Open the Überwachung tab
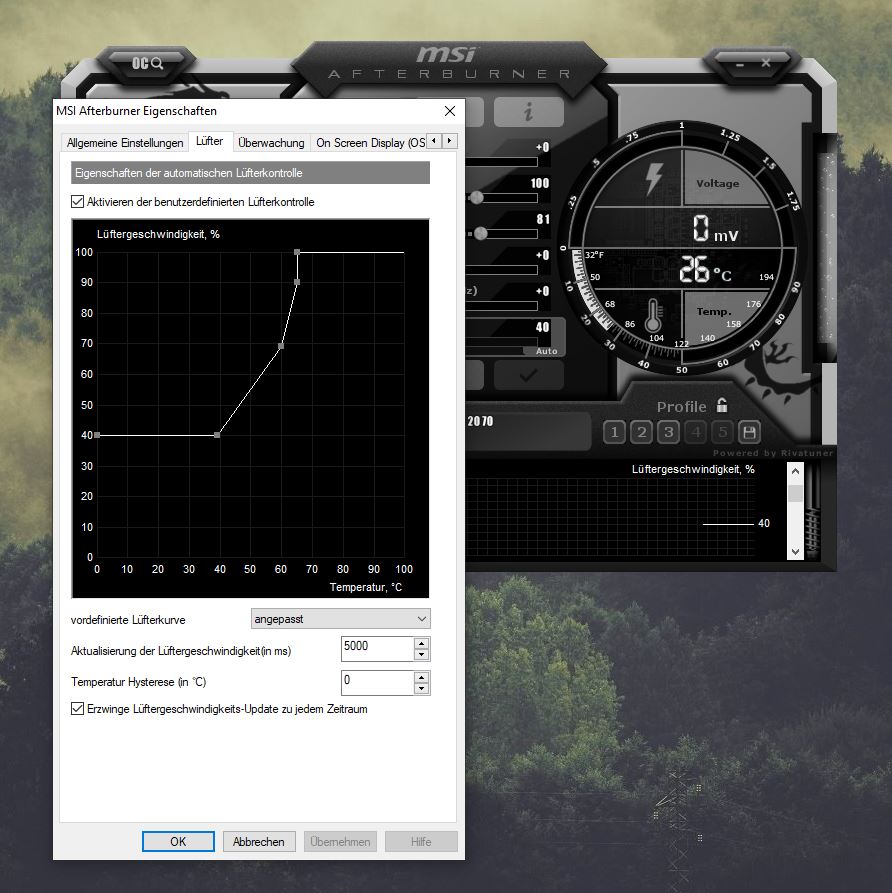 coord(271,142)
